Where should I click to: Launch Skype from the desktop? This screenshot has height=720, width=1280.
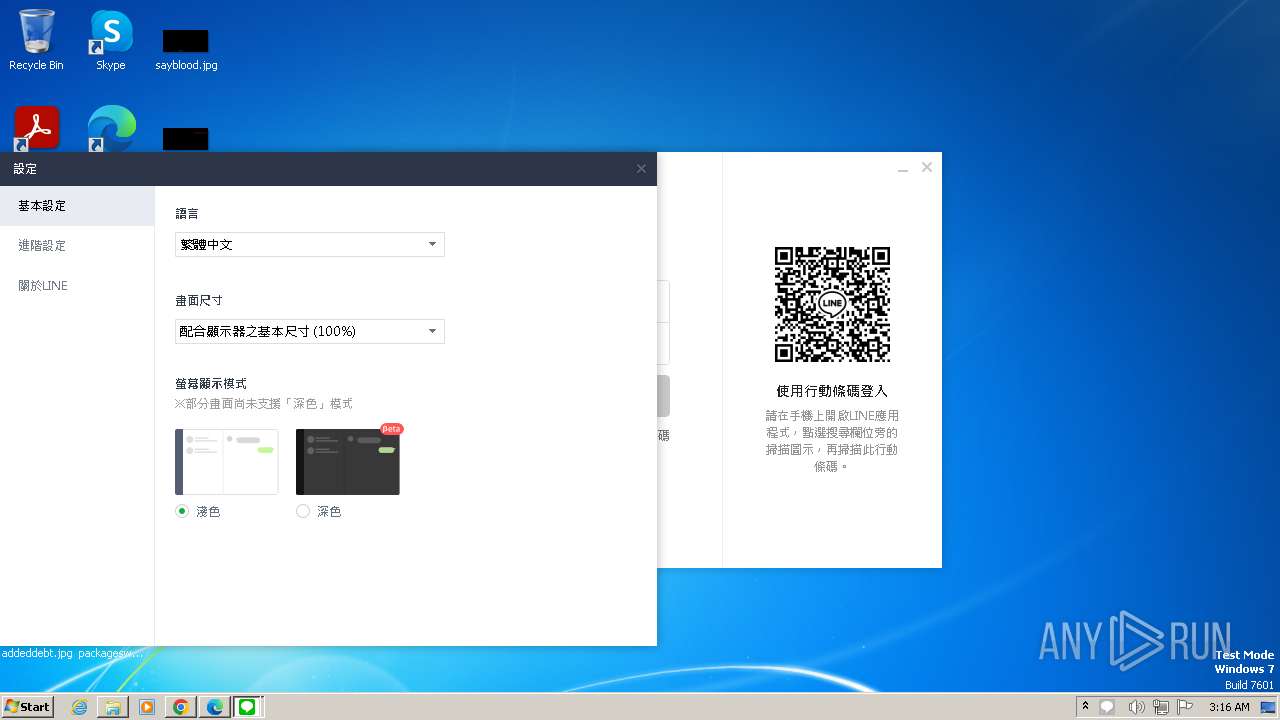coord(110,40)
